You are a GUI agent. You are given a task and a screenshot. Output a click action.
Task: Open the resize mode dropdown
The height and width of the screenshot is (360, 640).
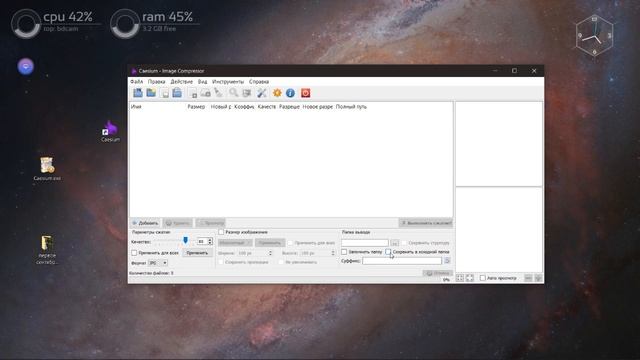[x=235, y=243]
